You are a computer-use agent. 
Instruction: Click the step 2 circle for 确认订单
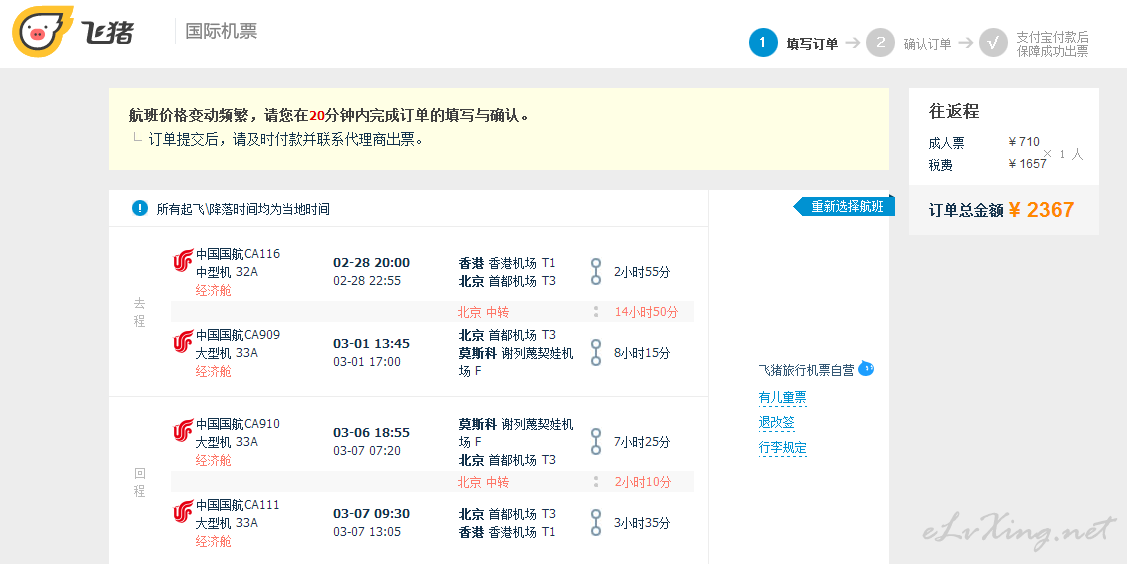pyautogui.click(x=880, y=43)
